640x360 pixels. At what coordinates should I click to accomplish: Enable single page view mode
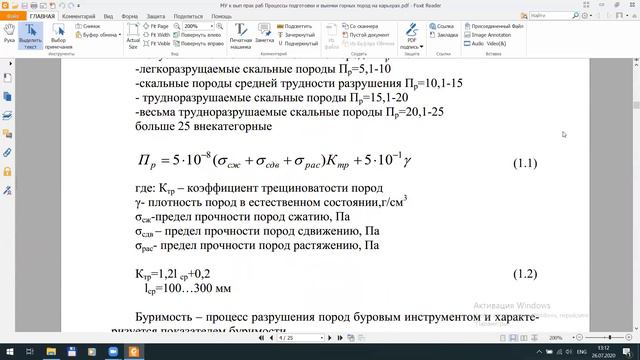[x=503, y=338]
